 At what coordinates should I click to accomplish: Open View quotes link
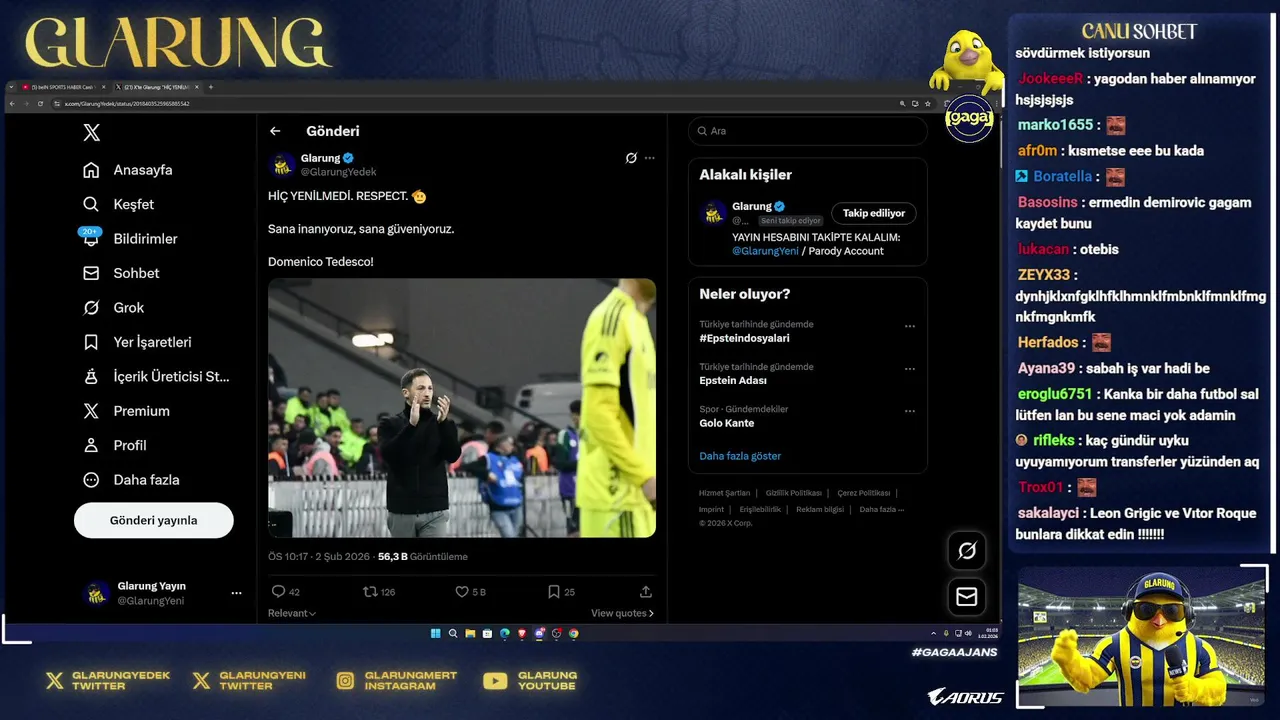click(622, 613)
